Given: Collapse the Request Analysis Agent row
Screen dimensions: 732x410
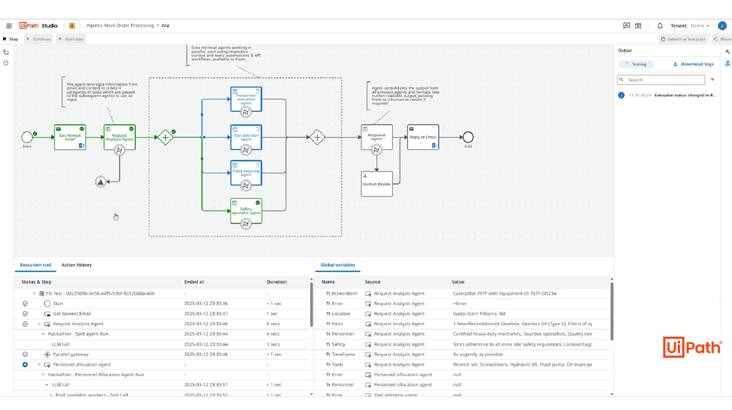Looking at the screenshot, I should pyautogui.click(x=39, y=324).
